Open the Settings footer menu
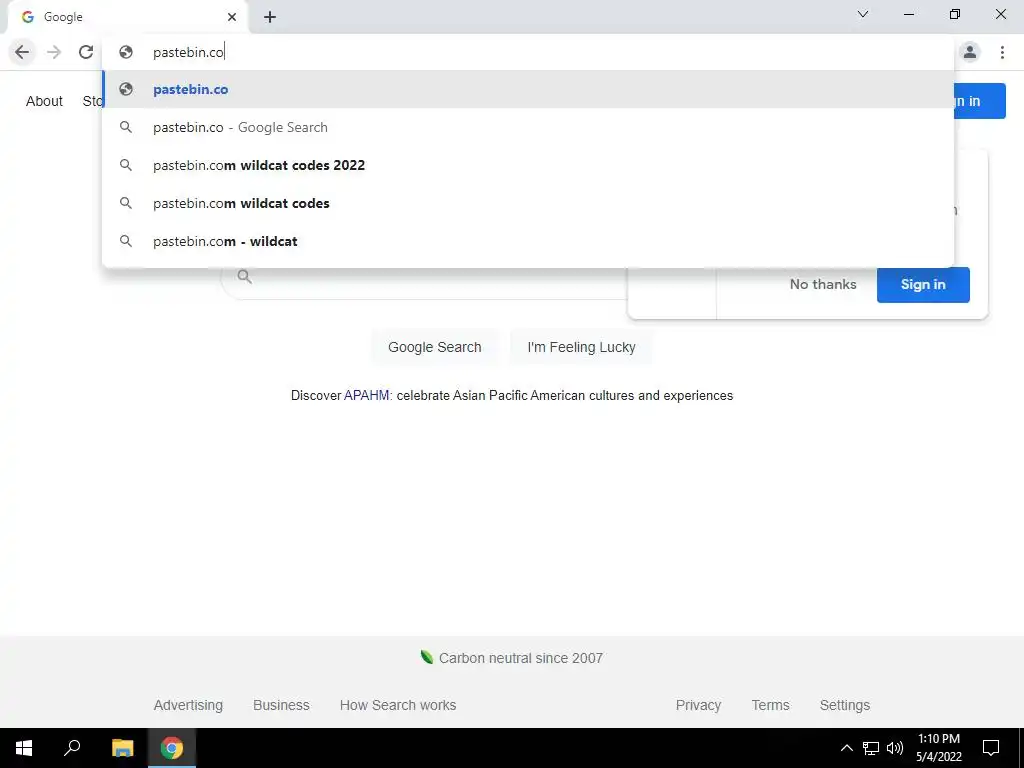Image resolution: width=1024 pixels, height=768 pixels. [844, 705]
